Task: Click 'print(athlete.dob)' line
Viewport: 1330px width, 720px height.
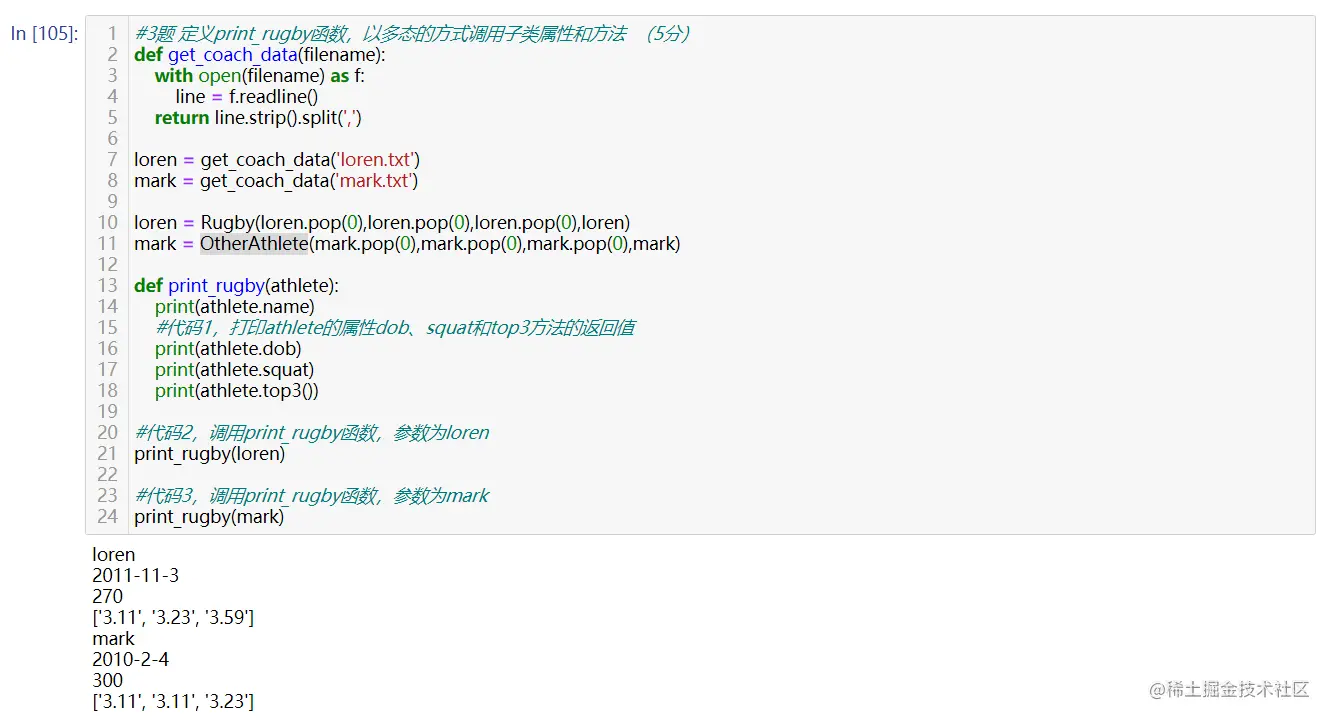Action: click(228, 348)
